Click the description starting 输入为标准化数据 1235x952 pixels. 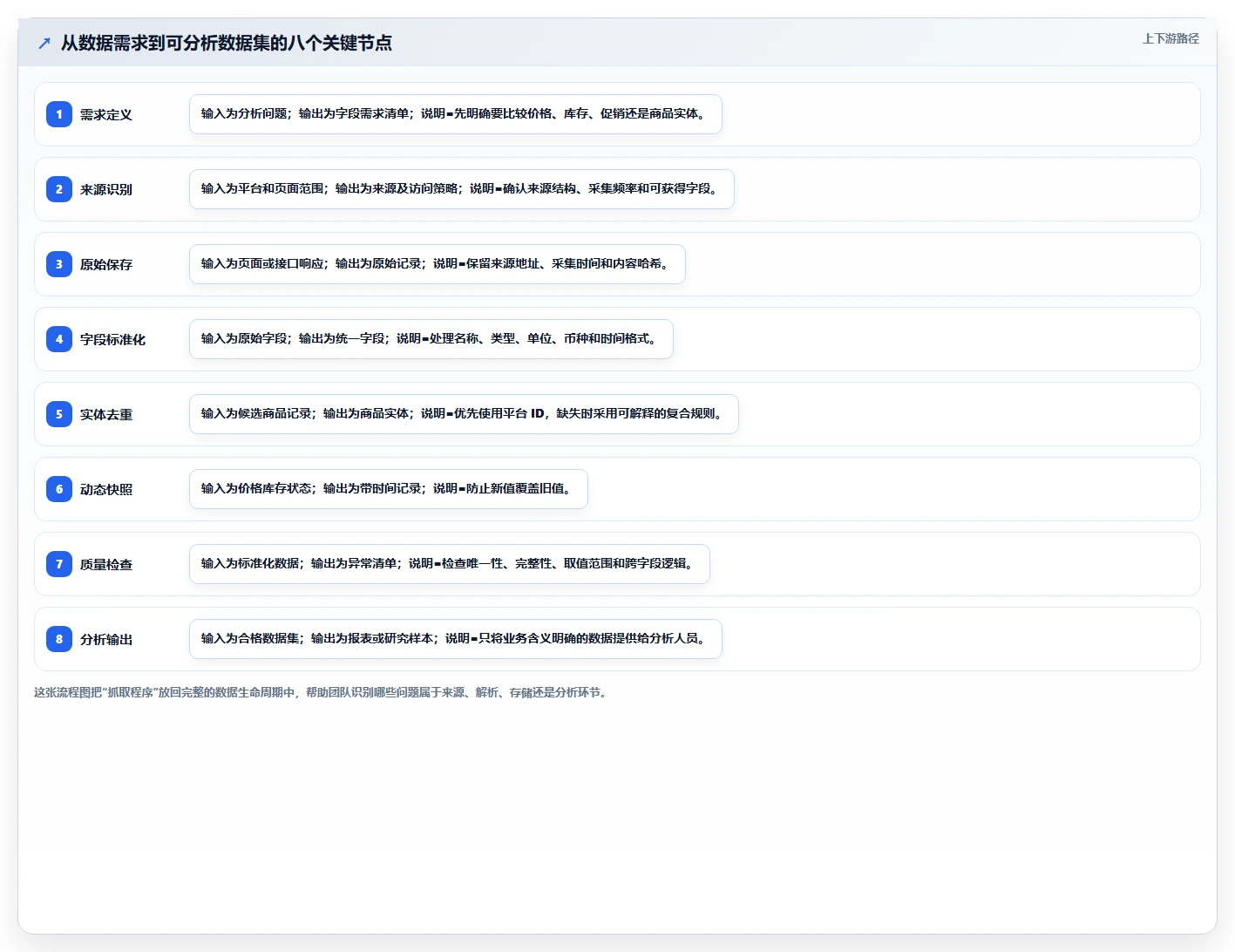(450, 564)
